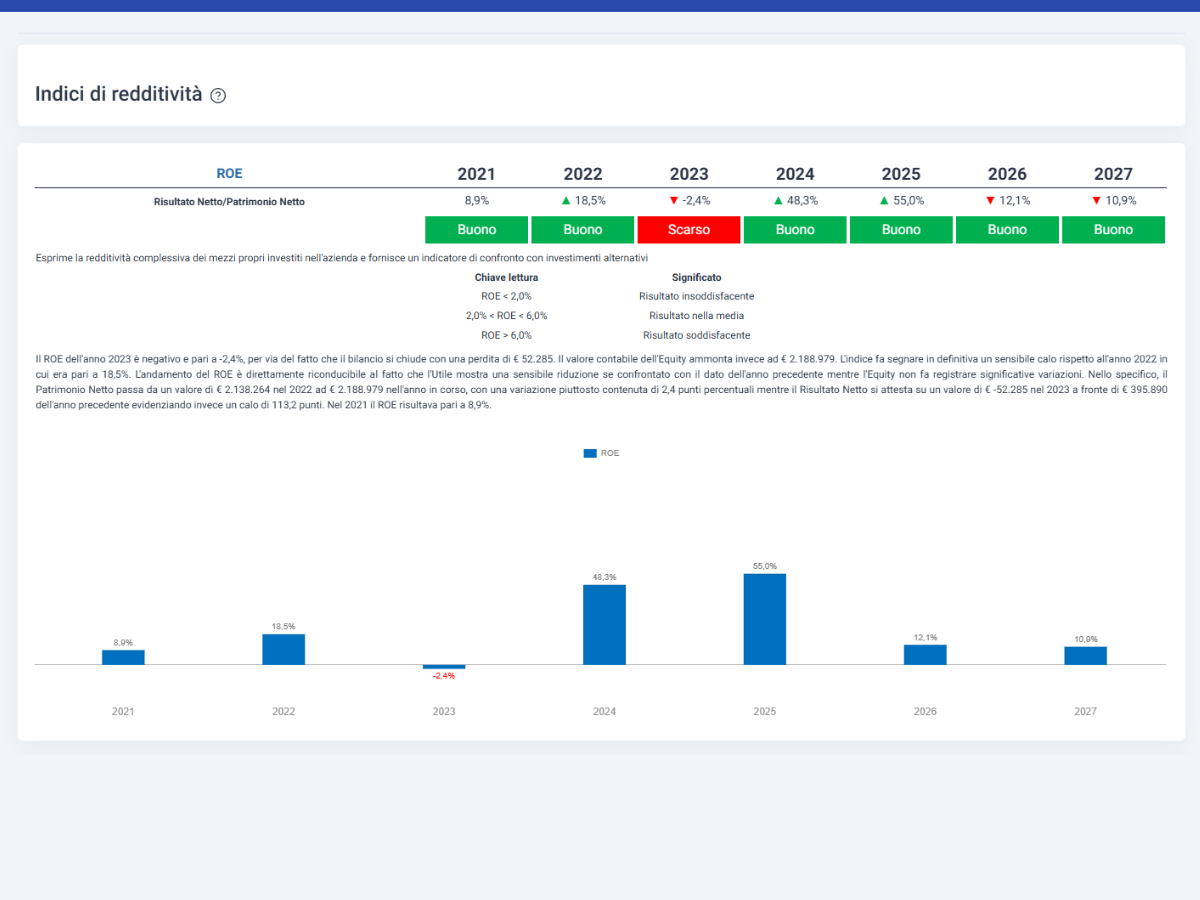This screenshot has height=900, width=1200.
Task: Select the 2024 column header
Action: (x=795, y=174)
